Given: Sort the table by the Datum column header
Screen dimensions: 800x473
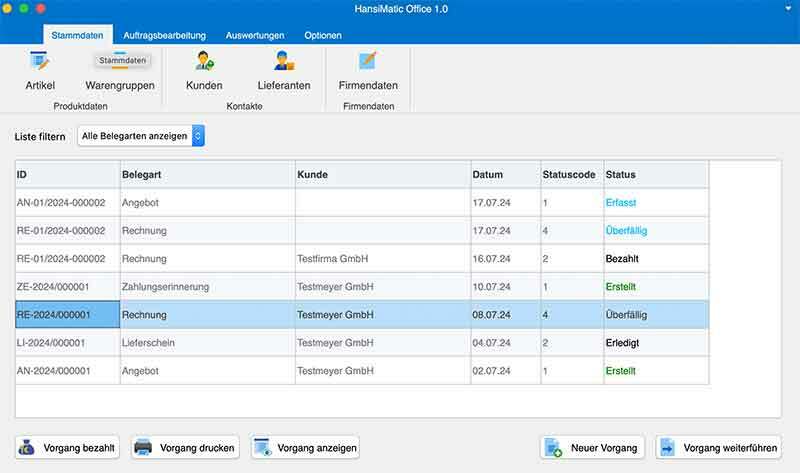Looking at the screenshot, I should pyautogui.click(x=504, y=174).
